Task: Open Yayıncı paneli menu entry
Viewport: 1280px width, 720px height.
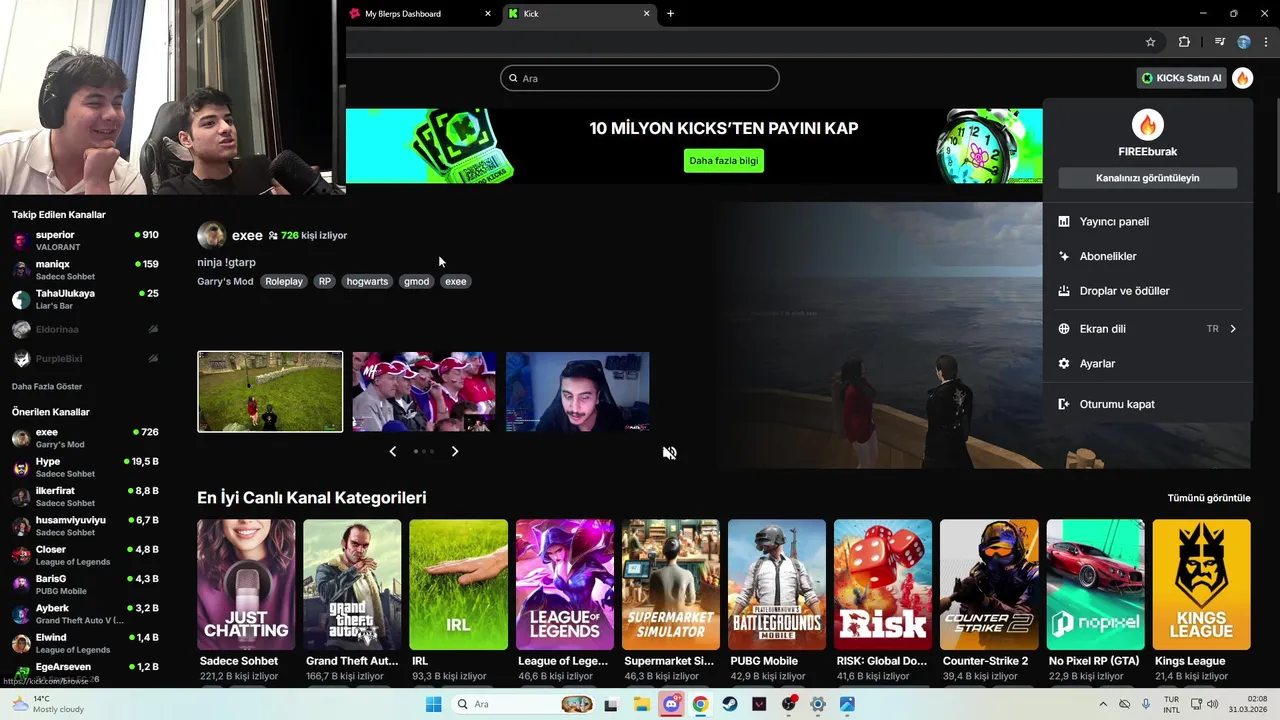Action: [1147, 221]
